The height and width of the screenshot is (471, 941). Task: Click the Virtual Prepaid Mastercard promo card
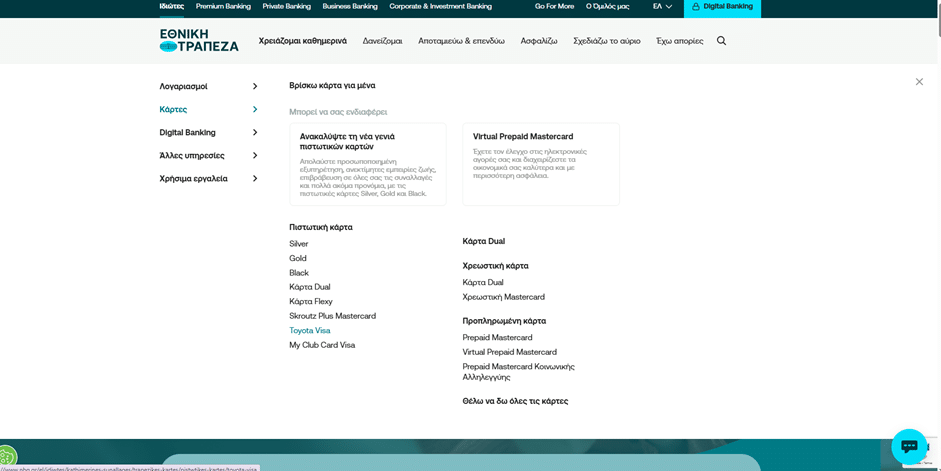click(x=540, y=163)
